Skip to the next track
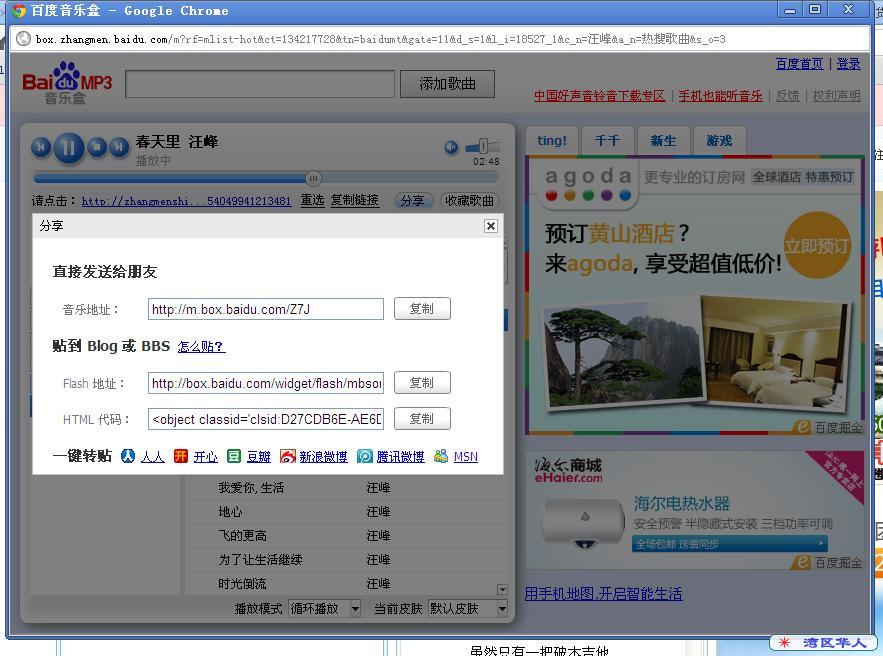 [119, 148]
